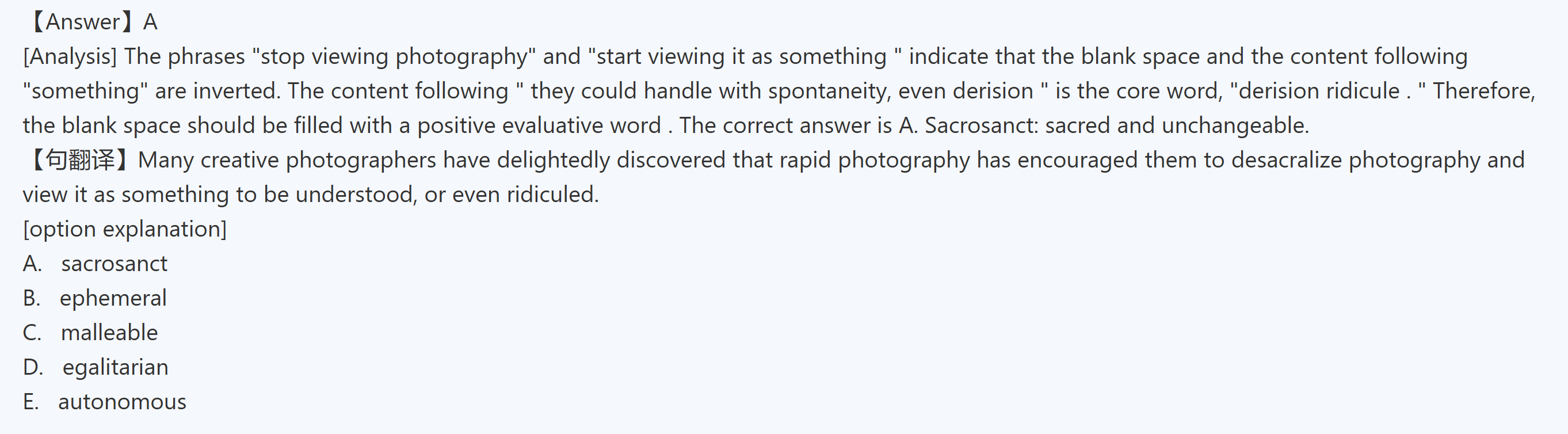Image resolution: width=1568 pixels, height=434 pixels.
Task: Click the option letter "C." in the list
Action: (x=32, y=333)
